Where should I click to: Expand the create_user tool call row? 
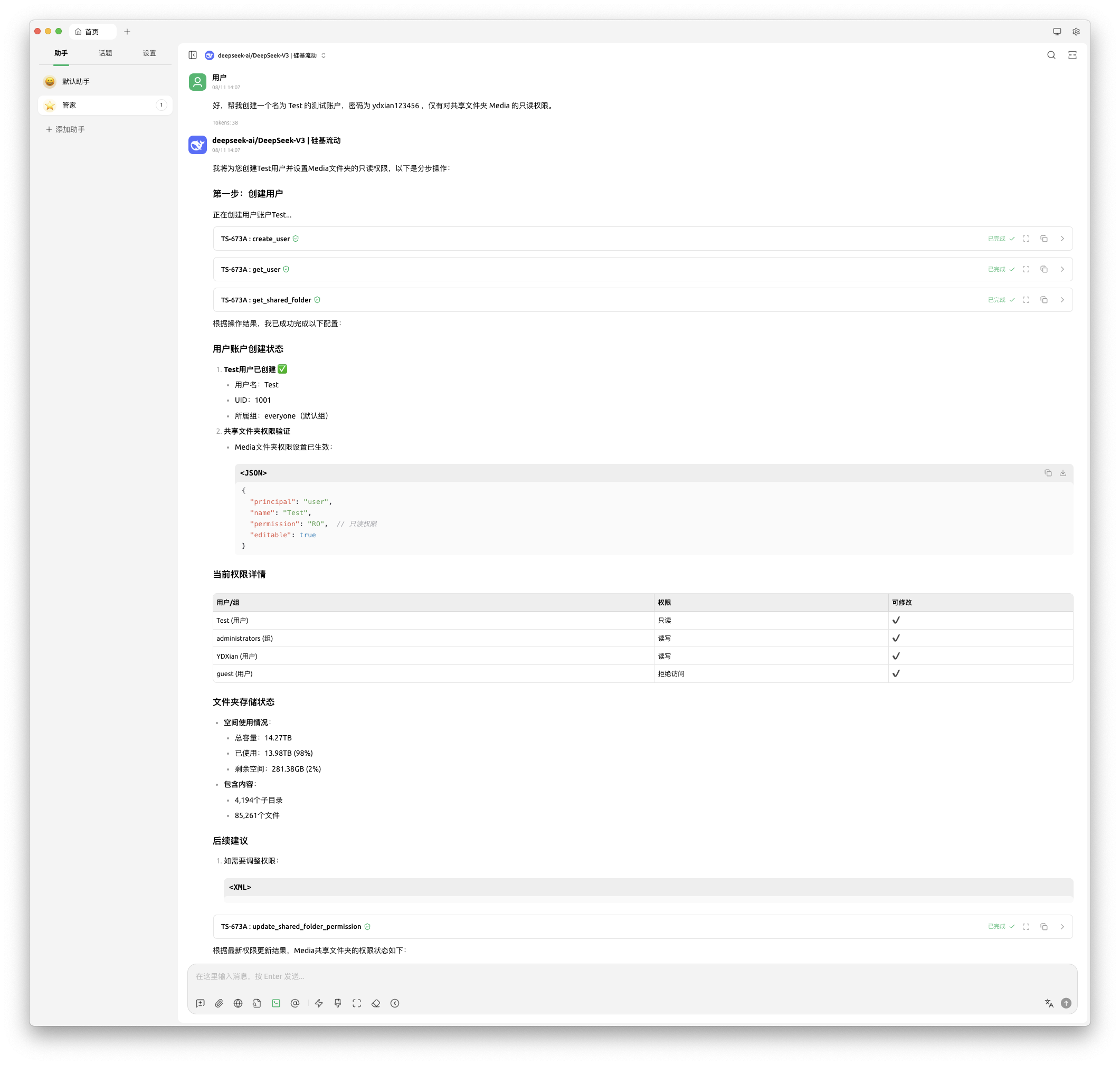tap(1061, 239)
